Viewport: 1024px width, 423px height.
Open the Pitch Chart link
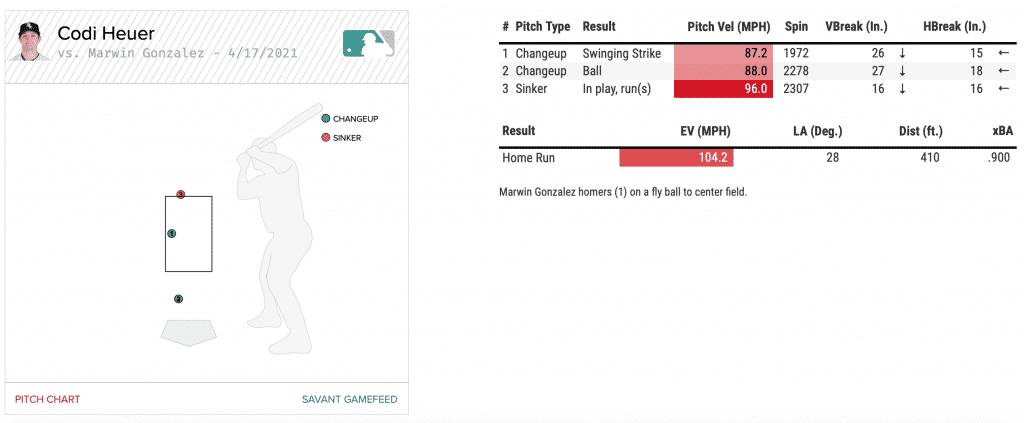(47, 399)
